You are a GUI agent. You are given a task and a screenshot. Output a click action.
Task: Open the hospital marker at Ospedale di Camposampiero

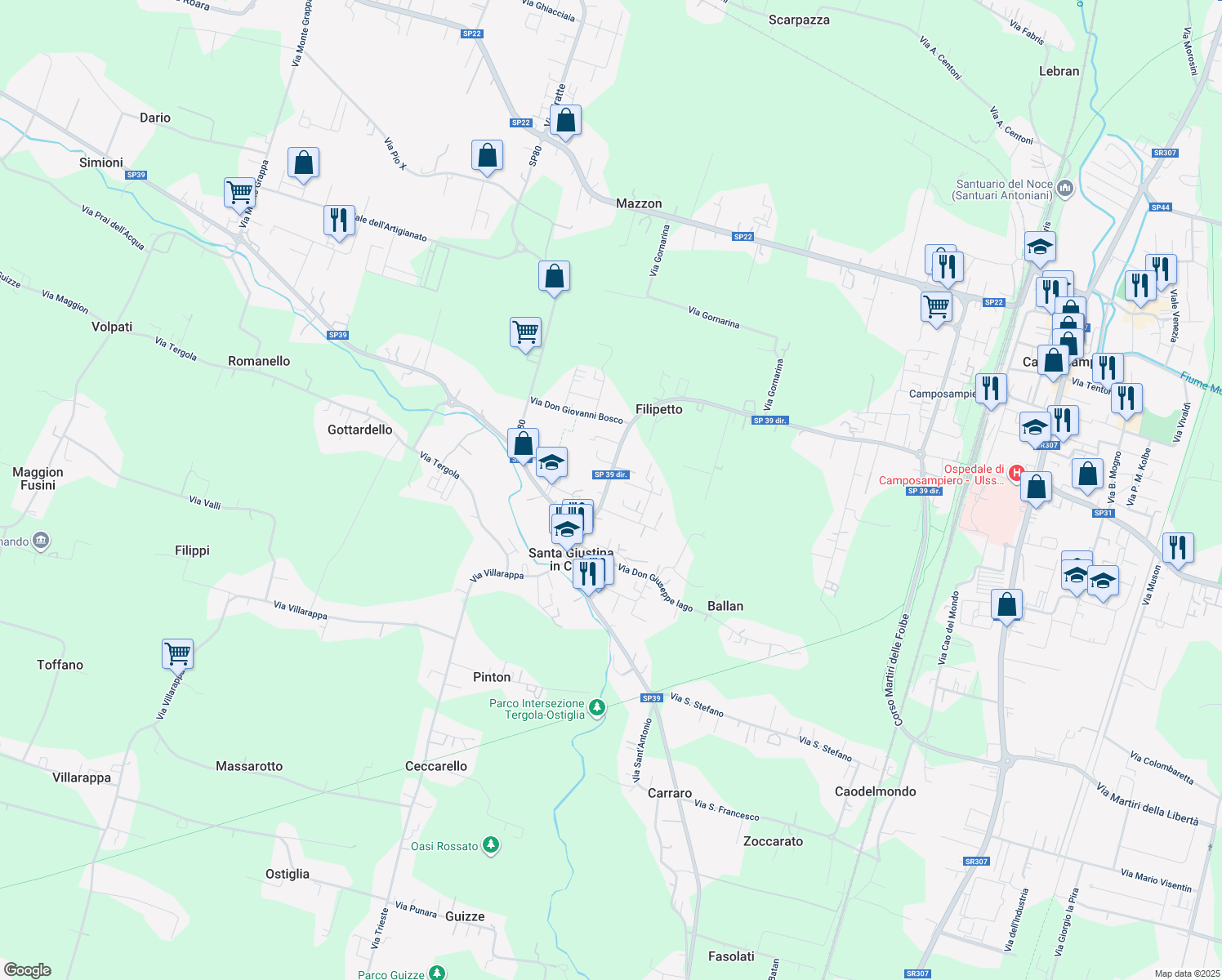(1018, 474)
